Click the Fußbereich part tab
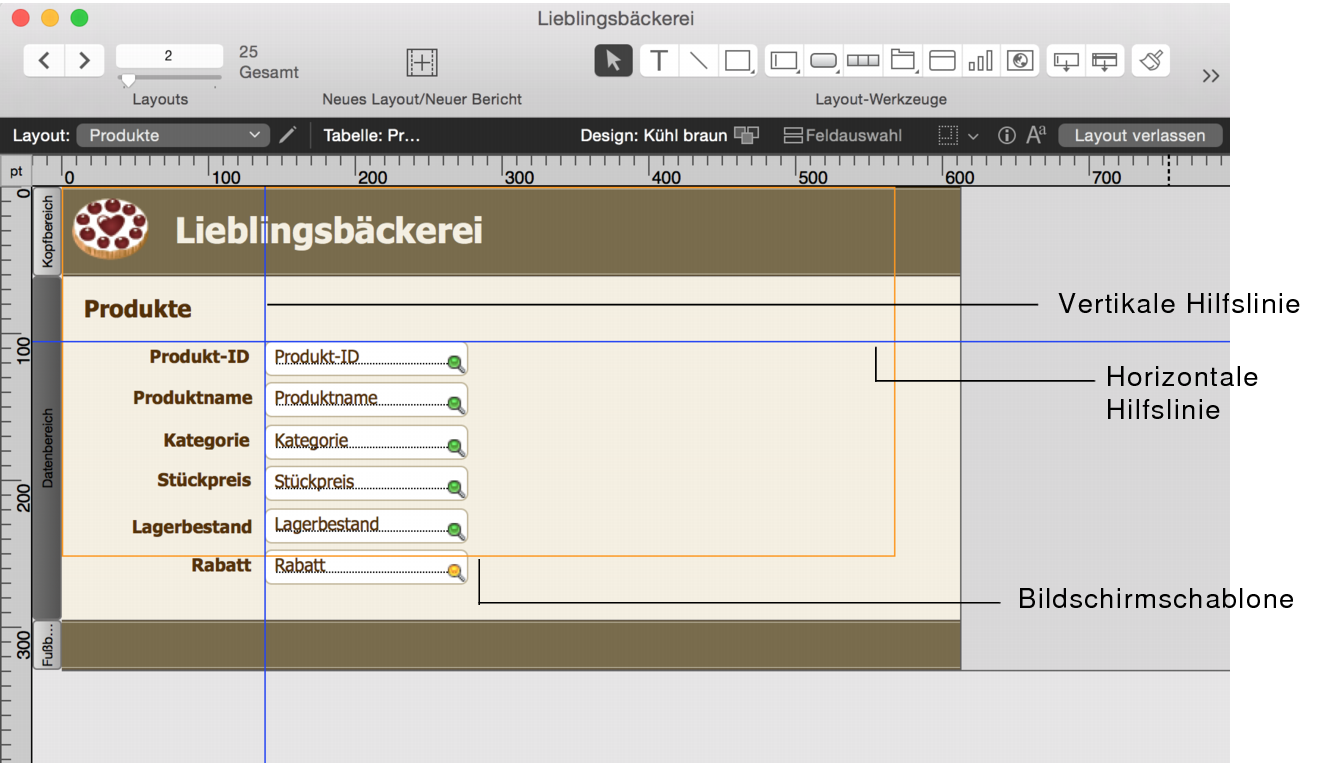Viewport: 1340px width, 763px height. (x=47, y=645)
